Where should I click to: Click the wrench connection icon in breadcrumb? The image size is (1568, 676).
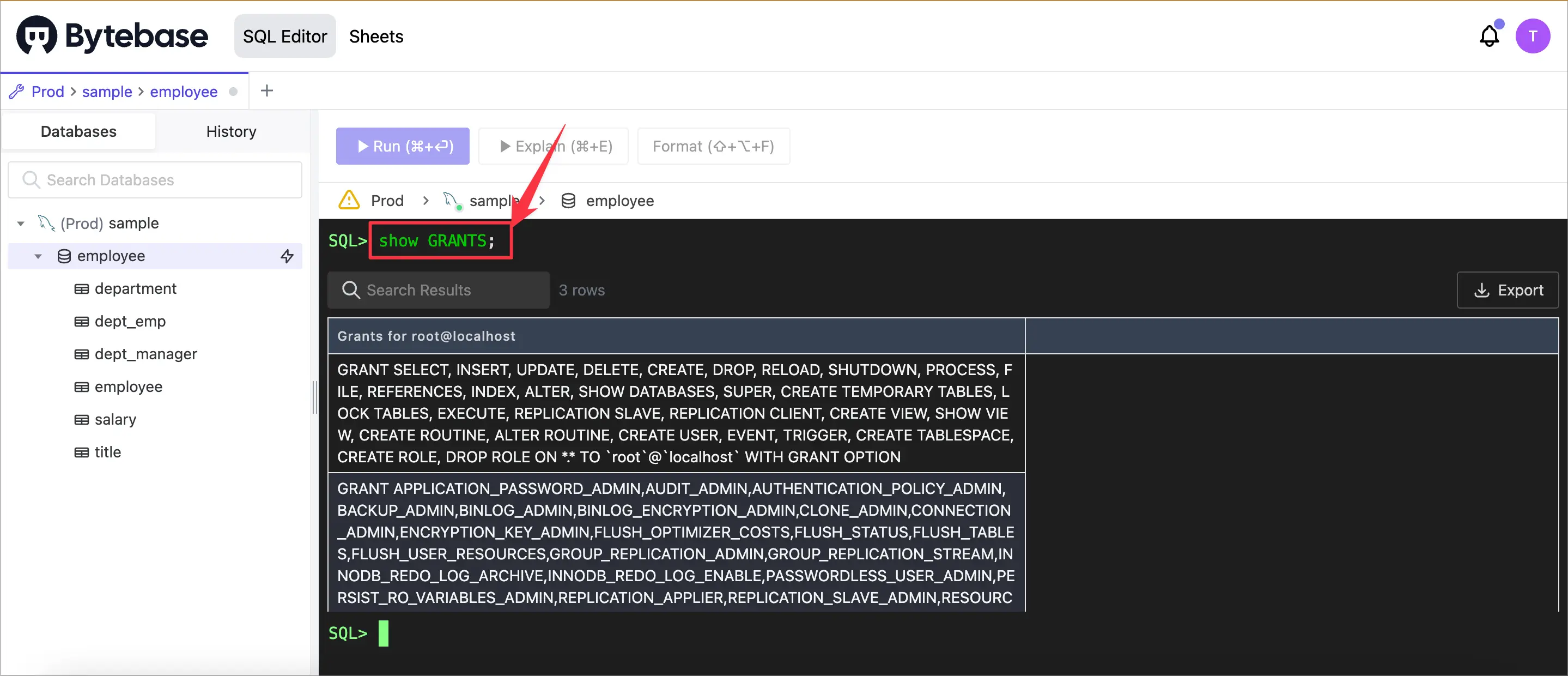pos(15,90)
